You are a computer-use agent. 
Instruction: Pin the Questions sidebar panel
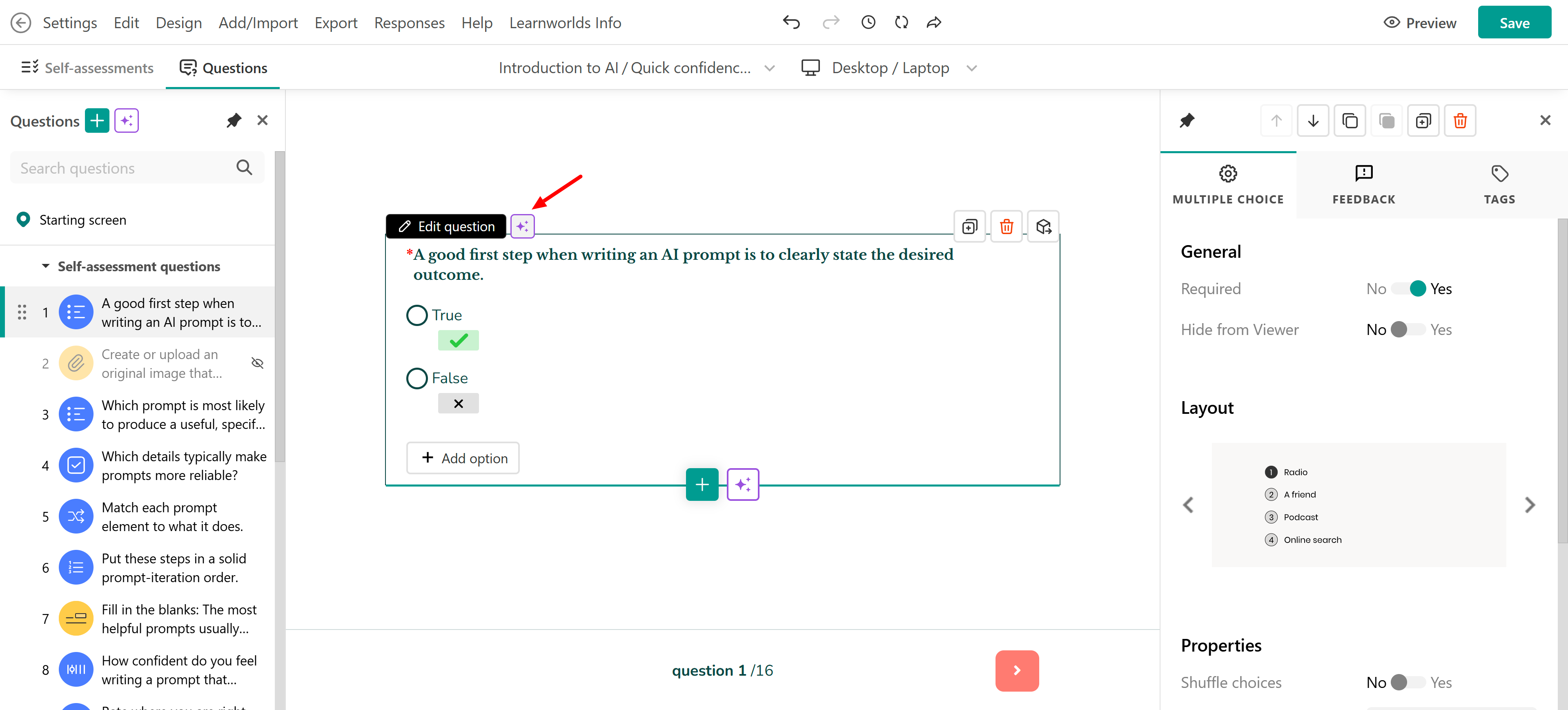pos(234,121)
